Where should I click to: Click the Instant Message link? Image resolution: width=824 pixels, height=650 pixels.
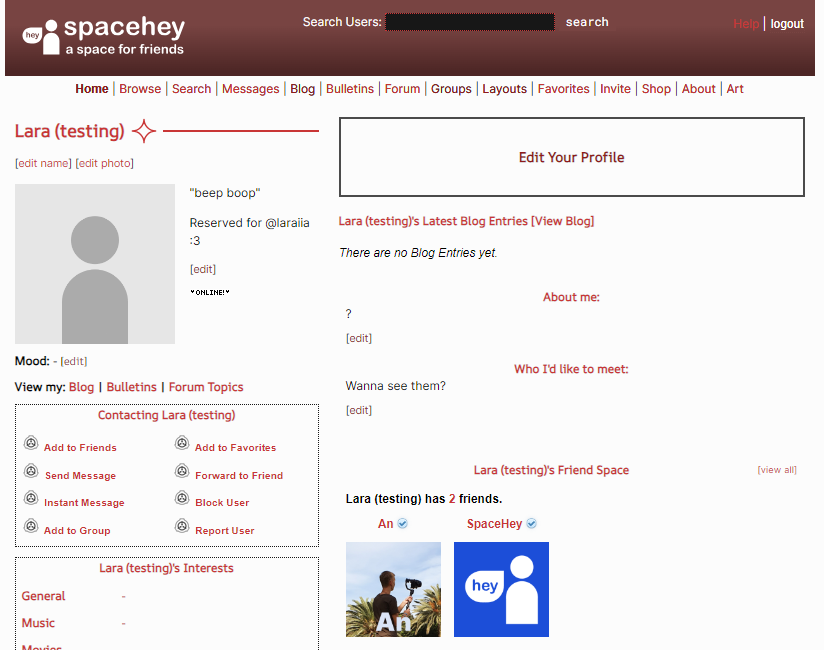(84, 503)
